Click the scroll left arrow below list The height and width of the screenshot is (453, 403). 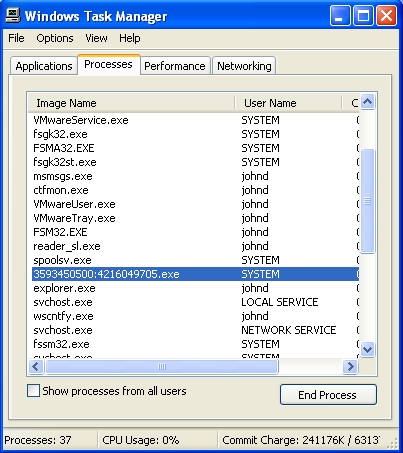click(x=36, y=367)
